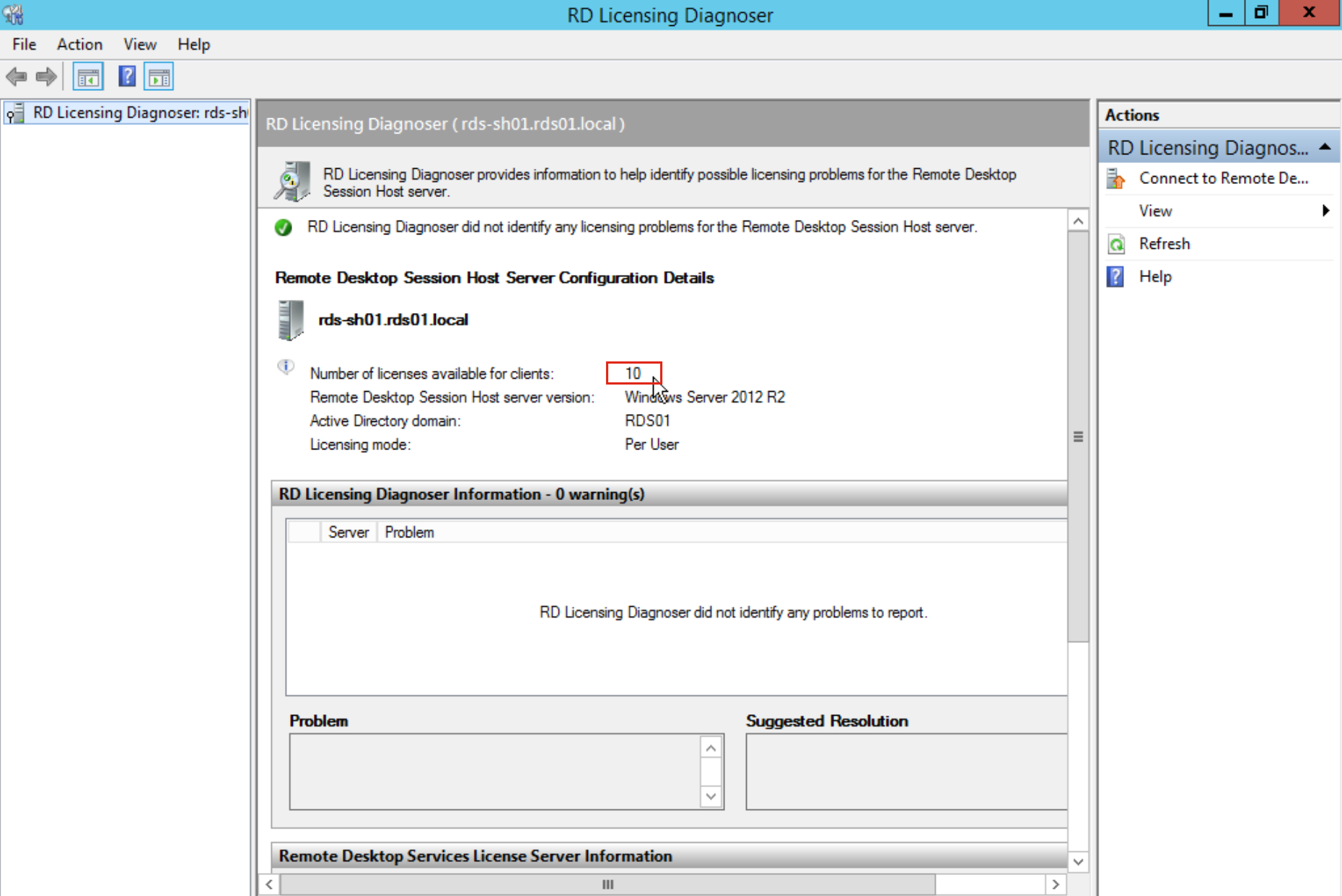Toggle the Show/Hide Action Pane toolbar icon
This screenshot has width=1342, height=896.
click(x=159, y=76)
